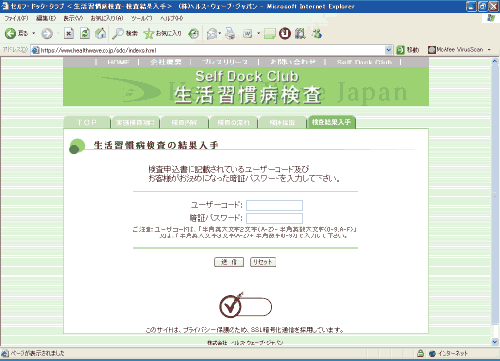
Task: Select the 検査結果入手 tab
Action: click(x=331, y=122)
